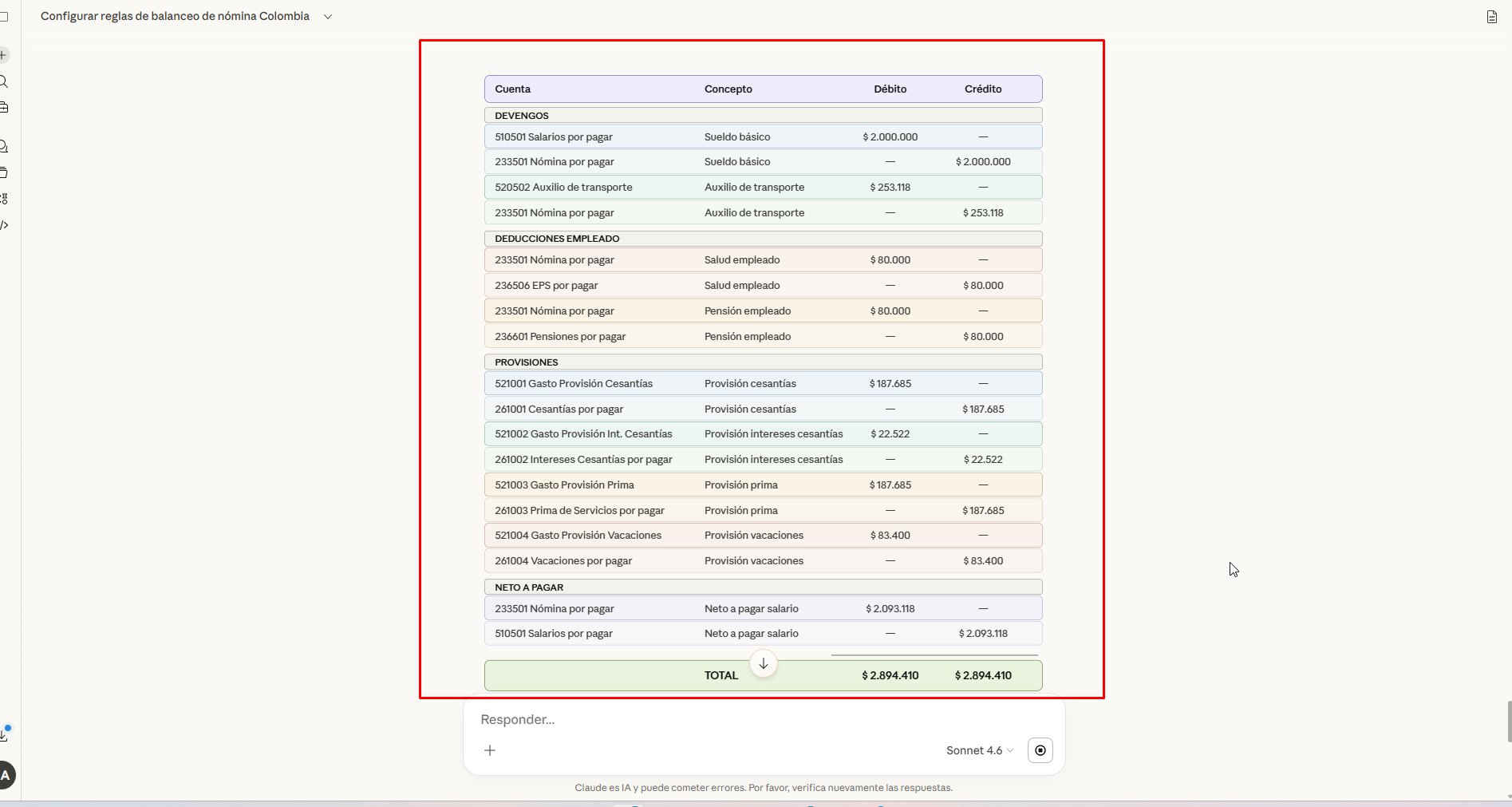Click $ 253.118 credit in Auxilio row
The image size is (1512, 807).
pos(983,212)
